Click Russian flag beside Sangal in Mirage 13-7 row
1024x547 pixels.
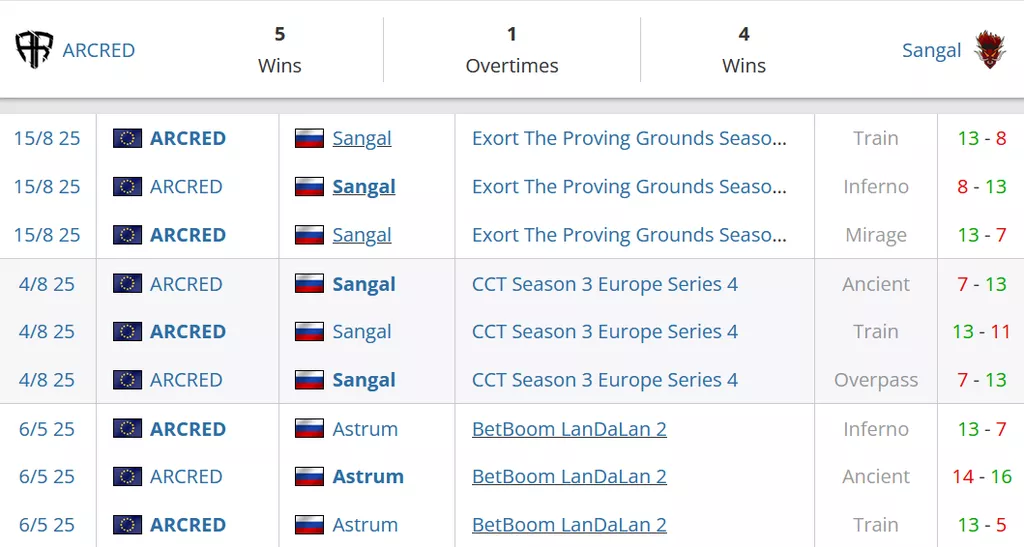[309, 235]
